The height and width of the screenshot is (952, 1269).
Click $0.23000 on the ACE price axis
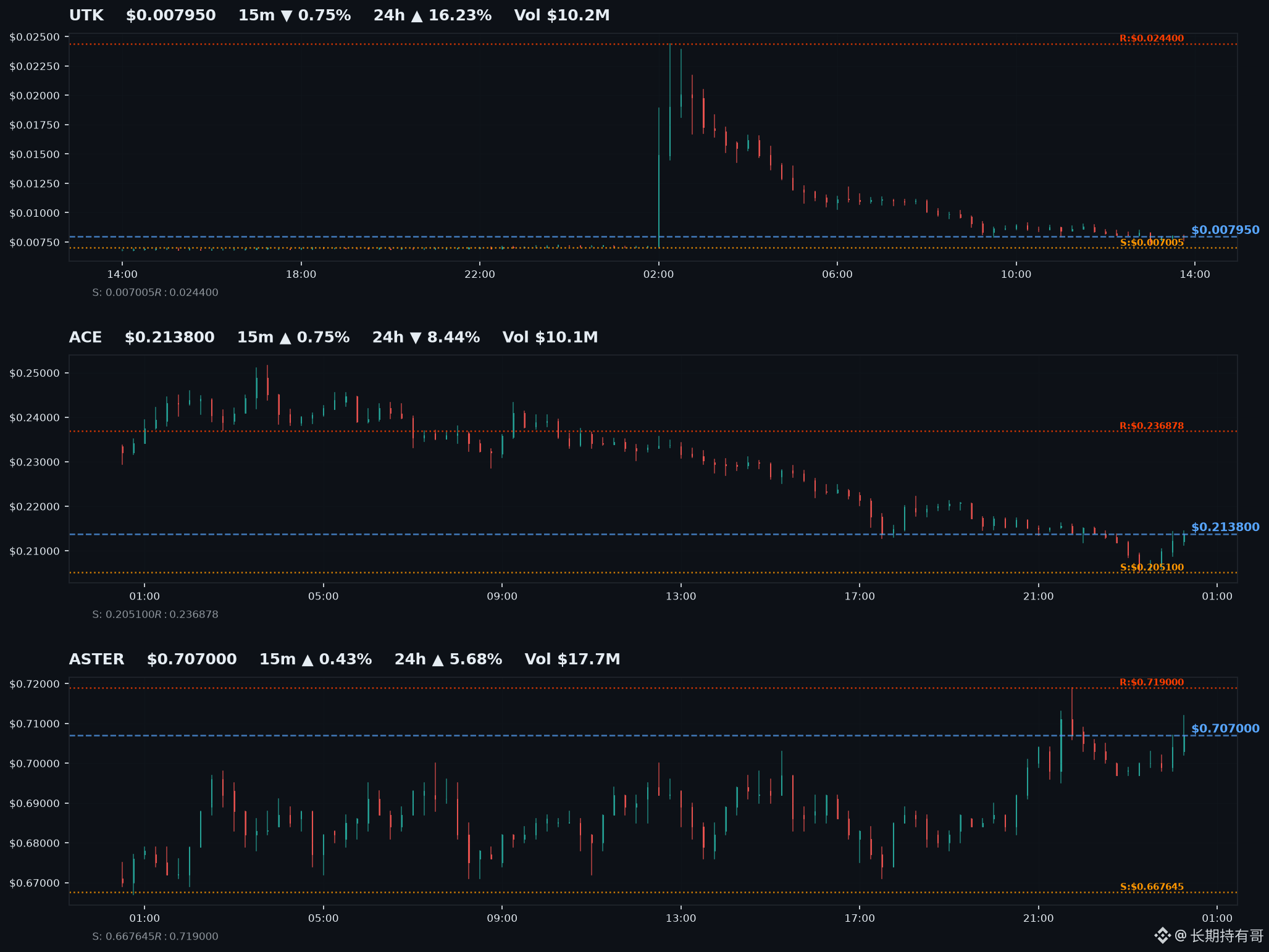point(35,462)
